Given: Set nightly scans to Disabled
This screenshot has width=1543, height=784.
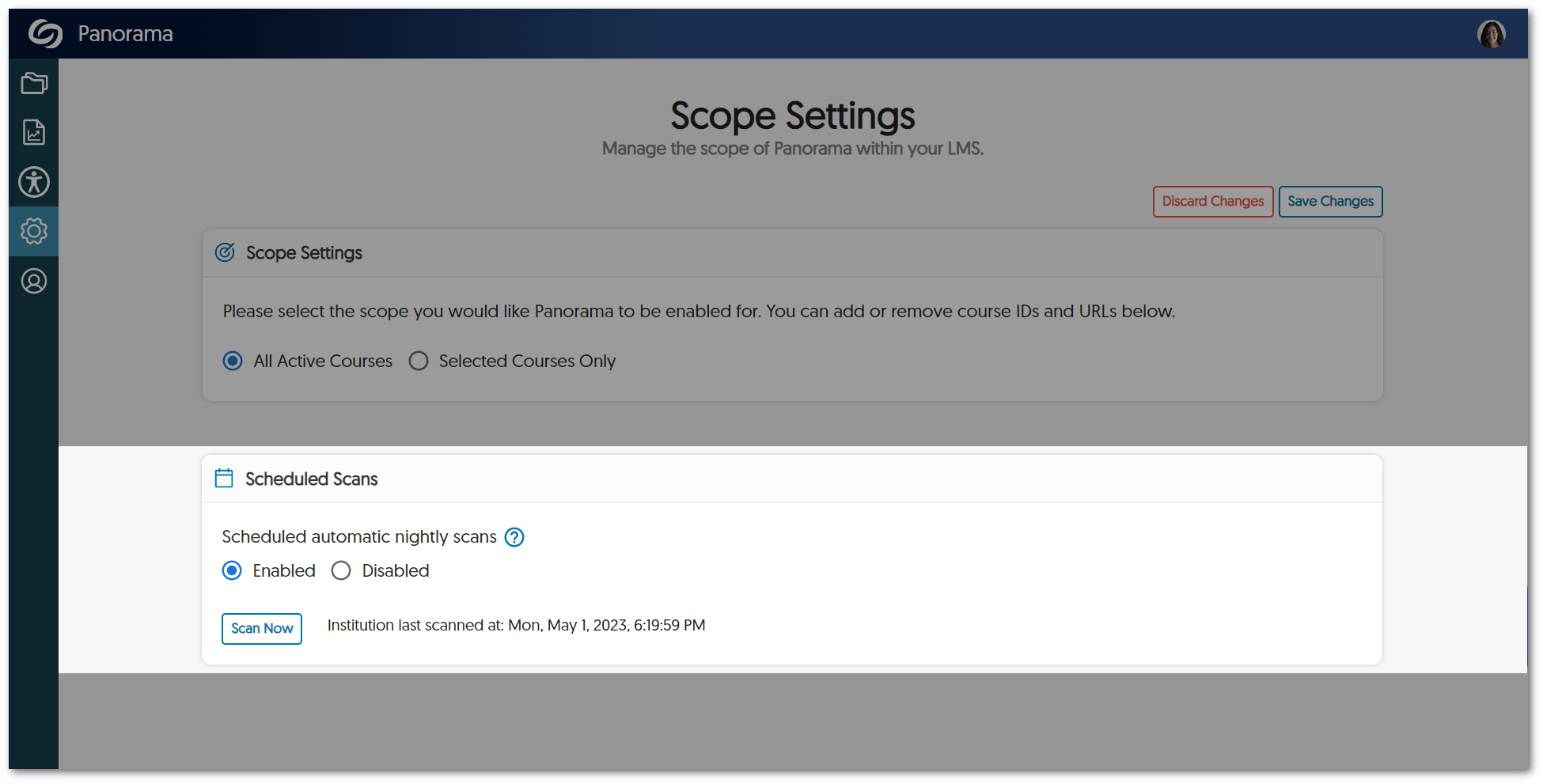Looking at the screenshot, I should [x=341, y=570].
